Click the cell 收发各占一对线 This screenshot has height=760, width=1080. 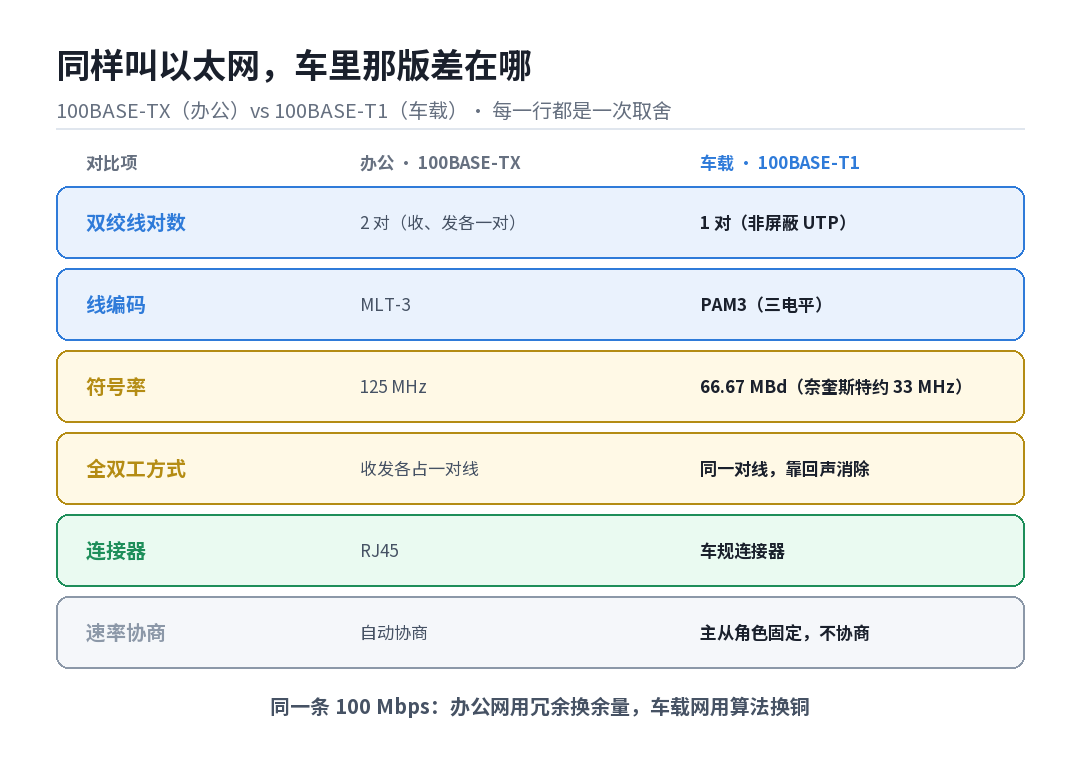419,469
